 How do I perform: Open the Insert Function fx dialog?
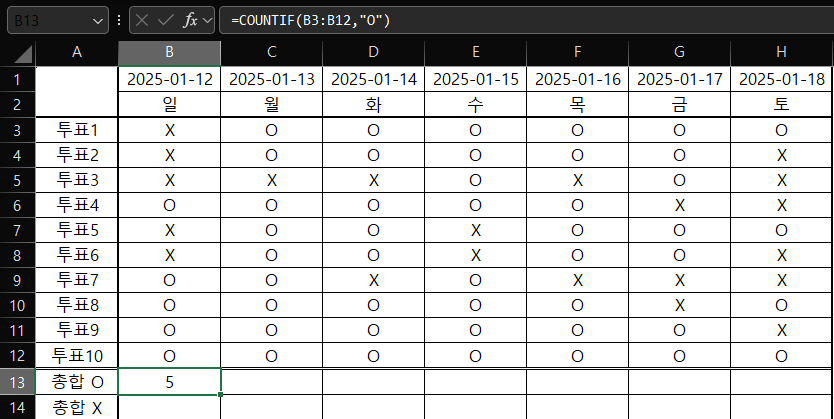[x=190, y=20]
